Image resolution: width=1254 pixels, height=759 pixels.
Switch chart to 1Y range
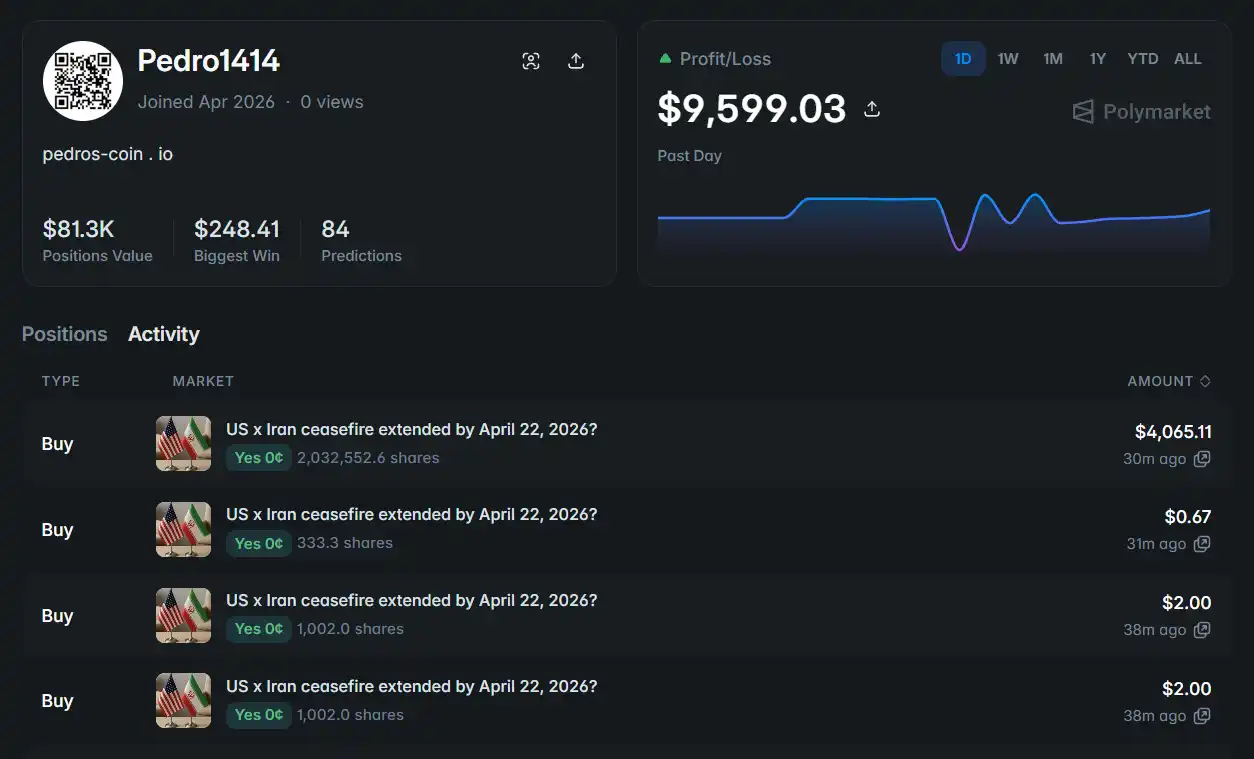[1098, 59]
